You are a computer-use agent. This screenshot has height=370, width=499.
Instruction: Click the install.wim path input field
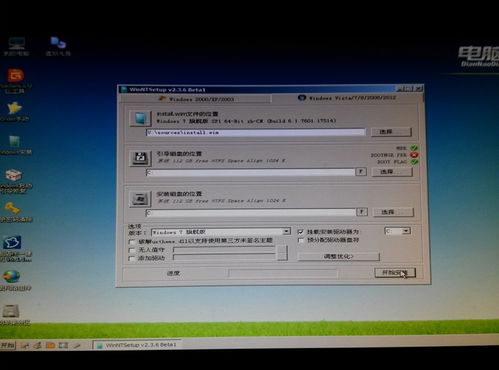256,133
